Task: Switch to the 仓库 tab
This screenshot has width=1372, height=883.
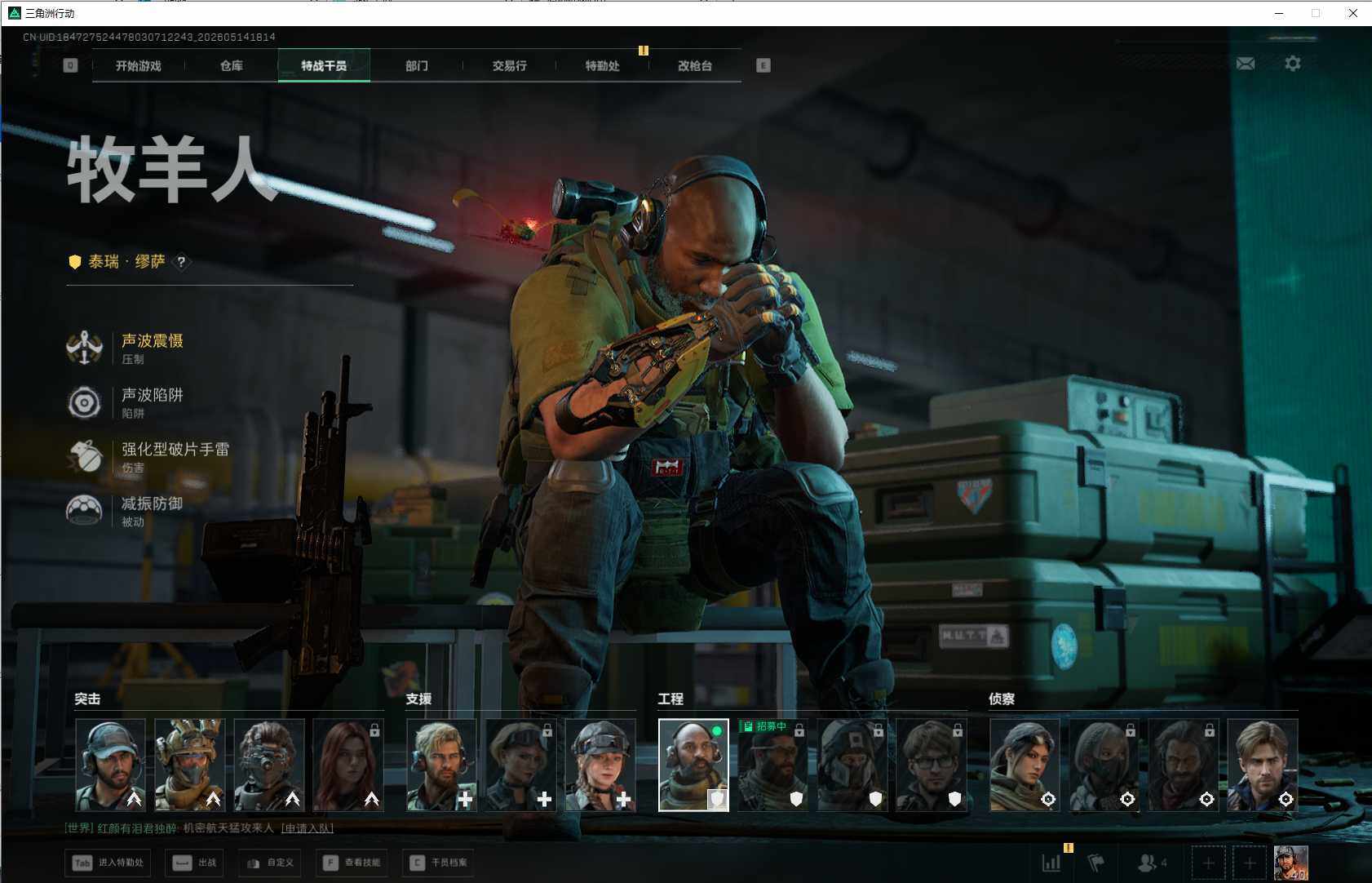Action: click(x=232, y=66)
